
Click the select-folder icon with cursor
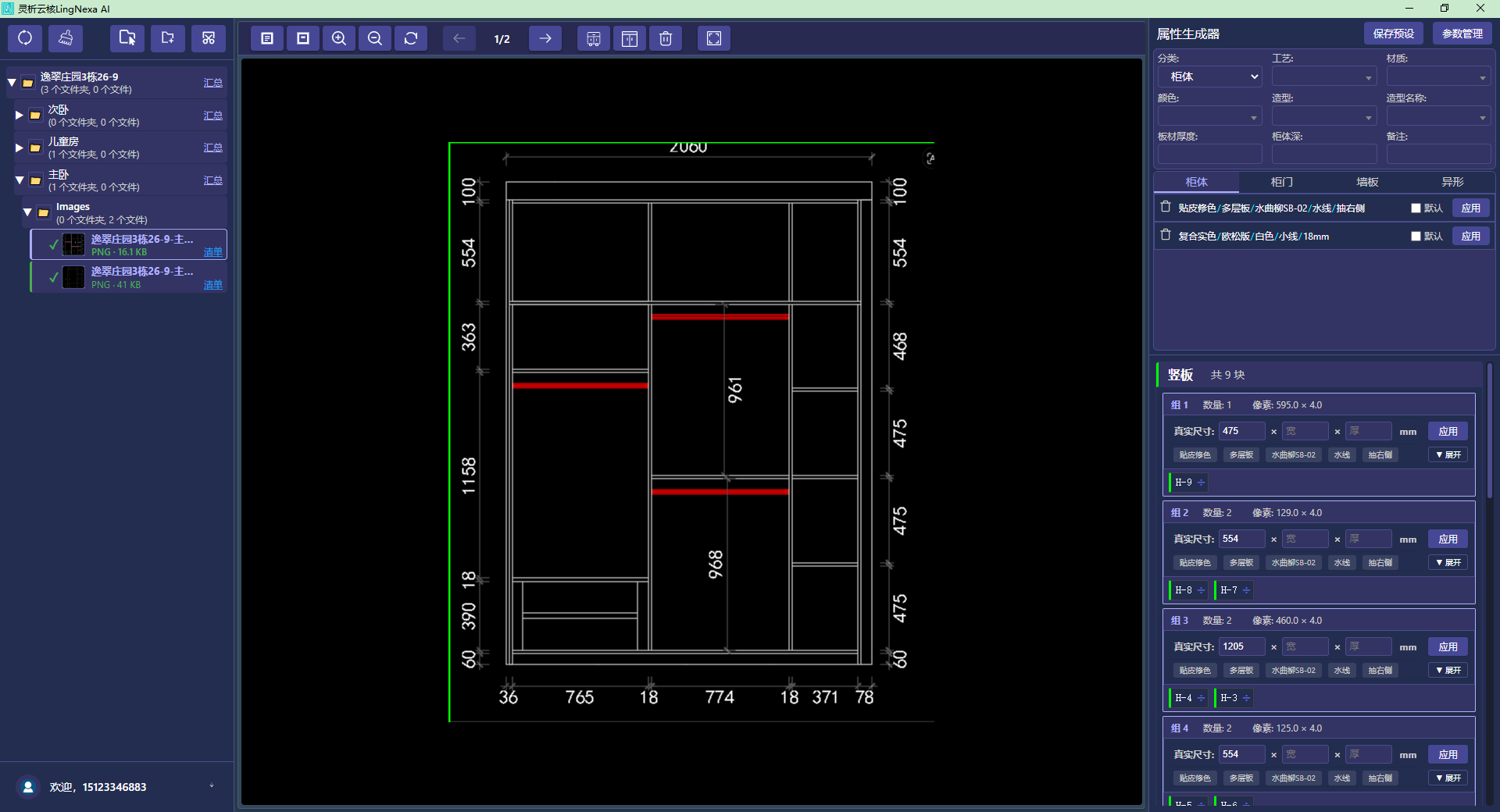point(127,38)
